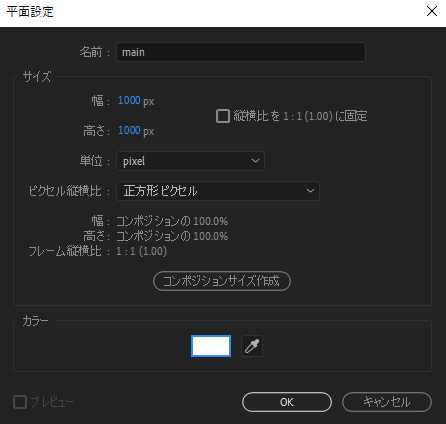Select the 高さ value 1000
446x424 pixels.
[129, 130]
